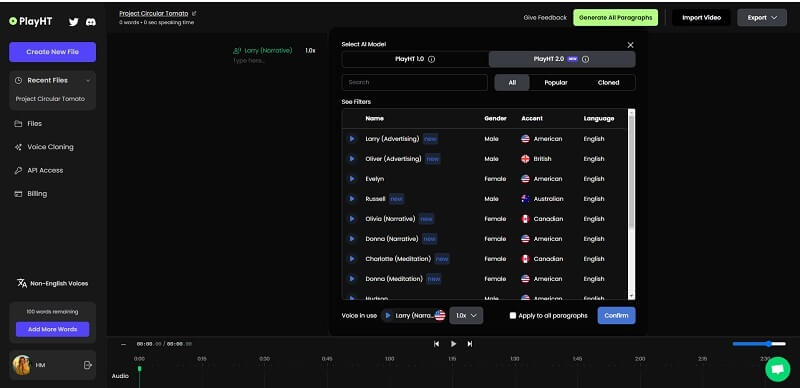
Task: Switch to the All voices tab
Action: [512, 82]
